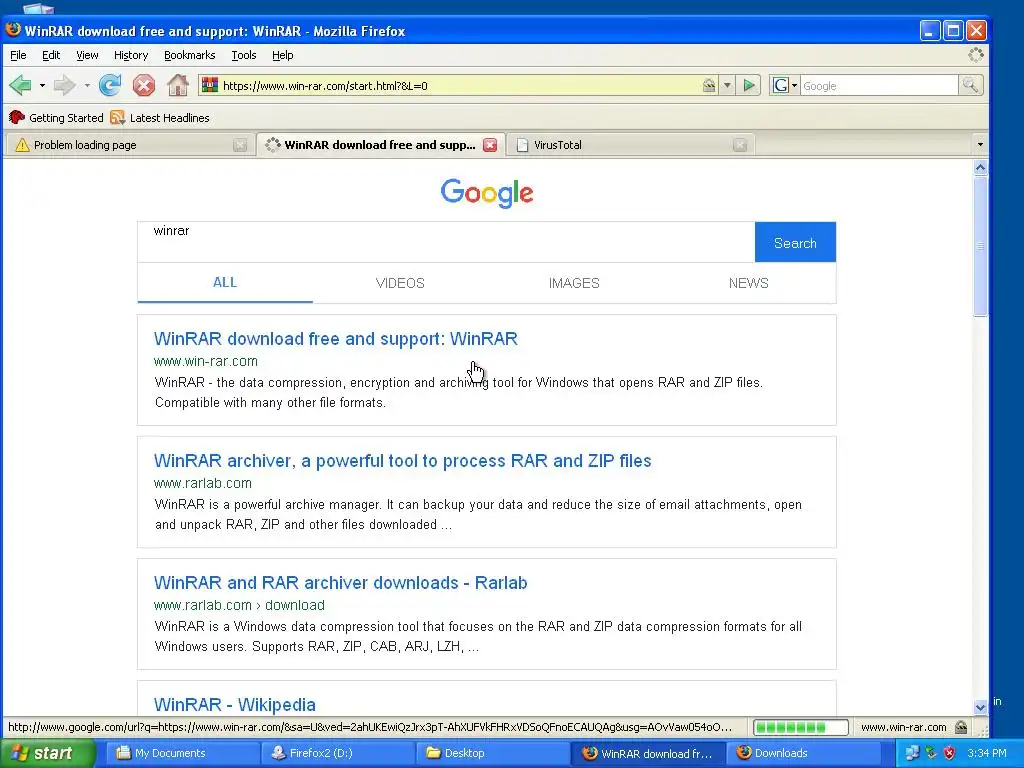
Task: Open the File menu
Action: 18,55
